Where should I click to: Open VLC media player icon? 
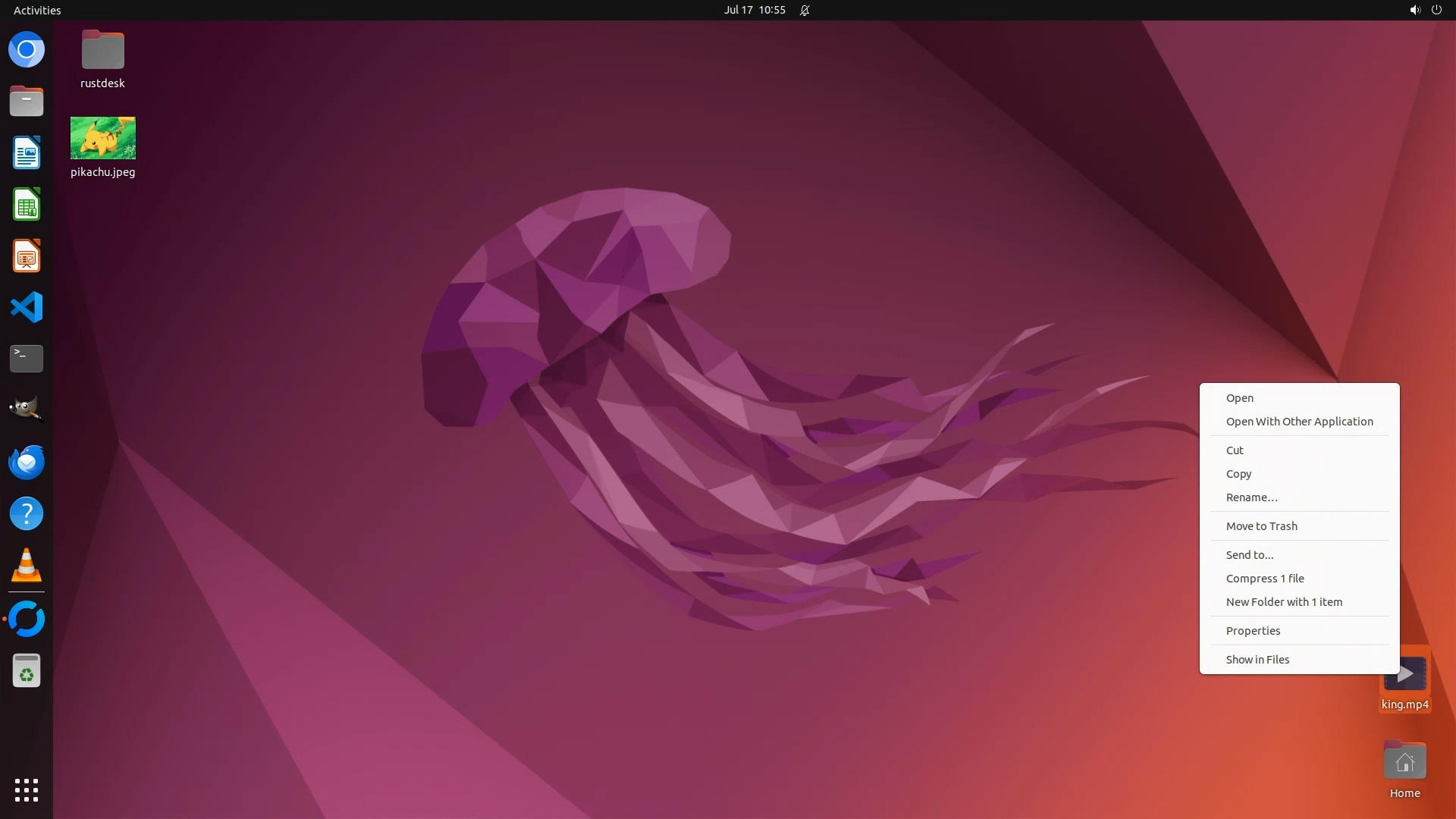click(27, 566)
